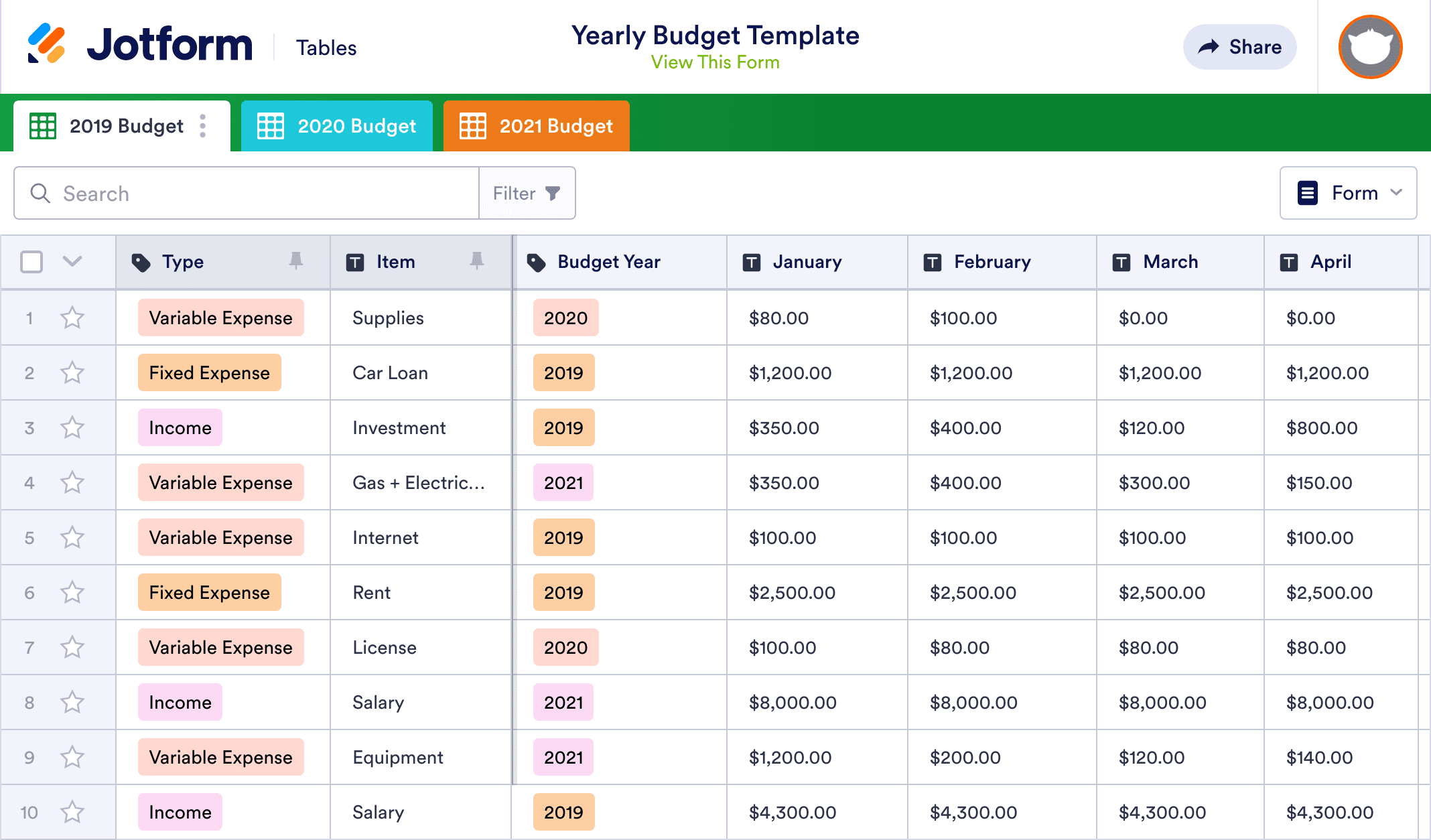Expand the Form dropdown menu

point(1349,193)
